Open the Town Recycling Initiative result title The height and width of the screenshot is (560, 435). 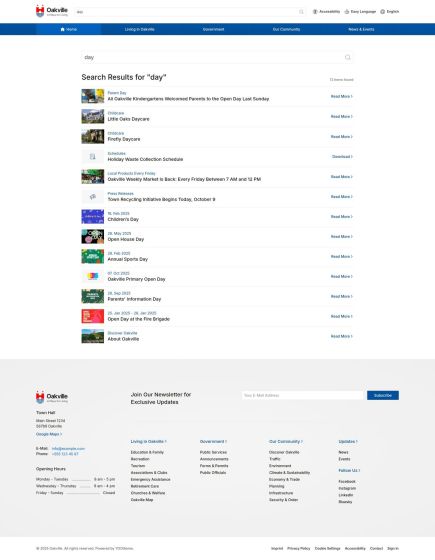(161, 199)
